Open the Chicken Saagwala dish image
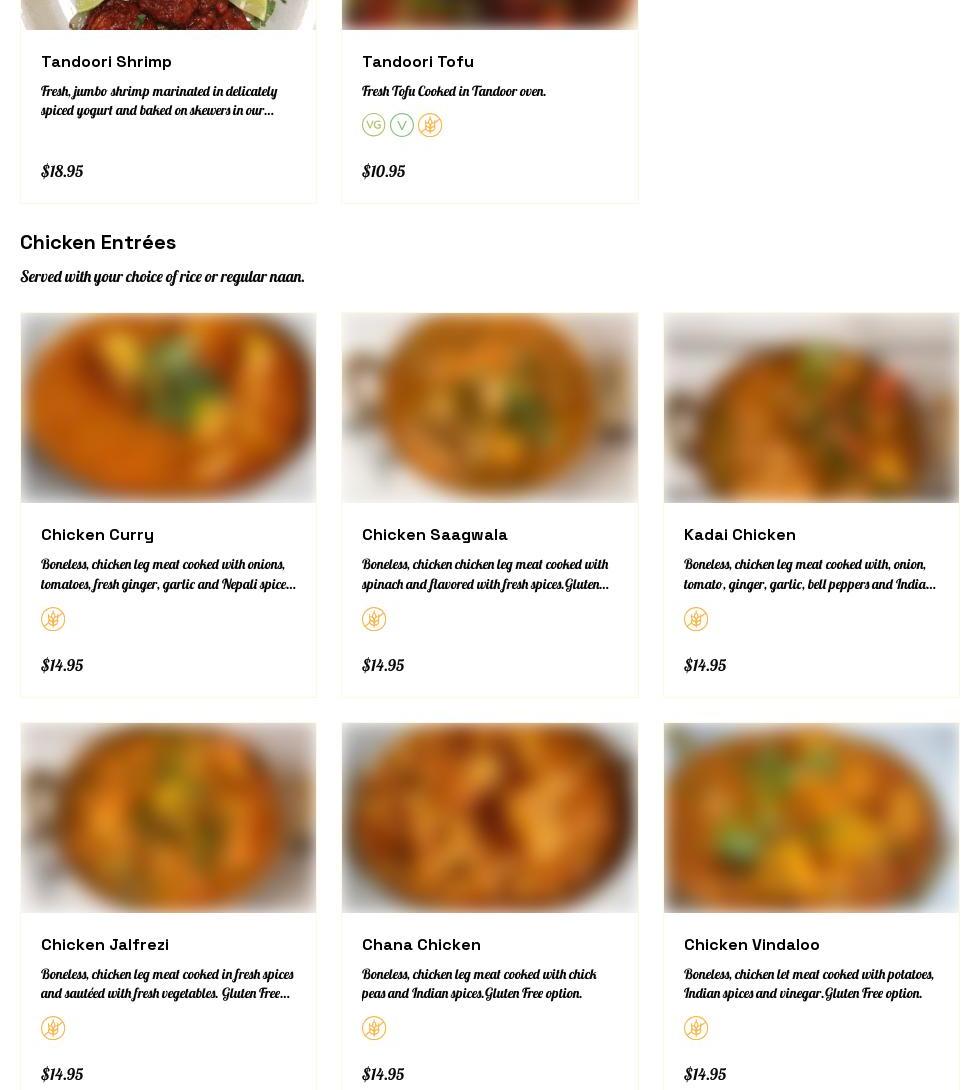 (x=489, y=408)
